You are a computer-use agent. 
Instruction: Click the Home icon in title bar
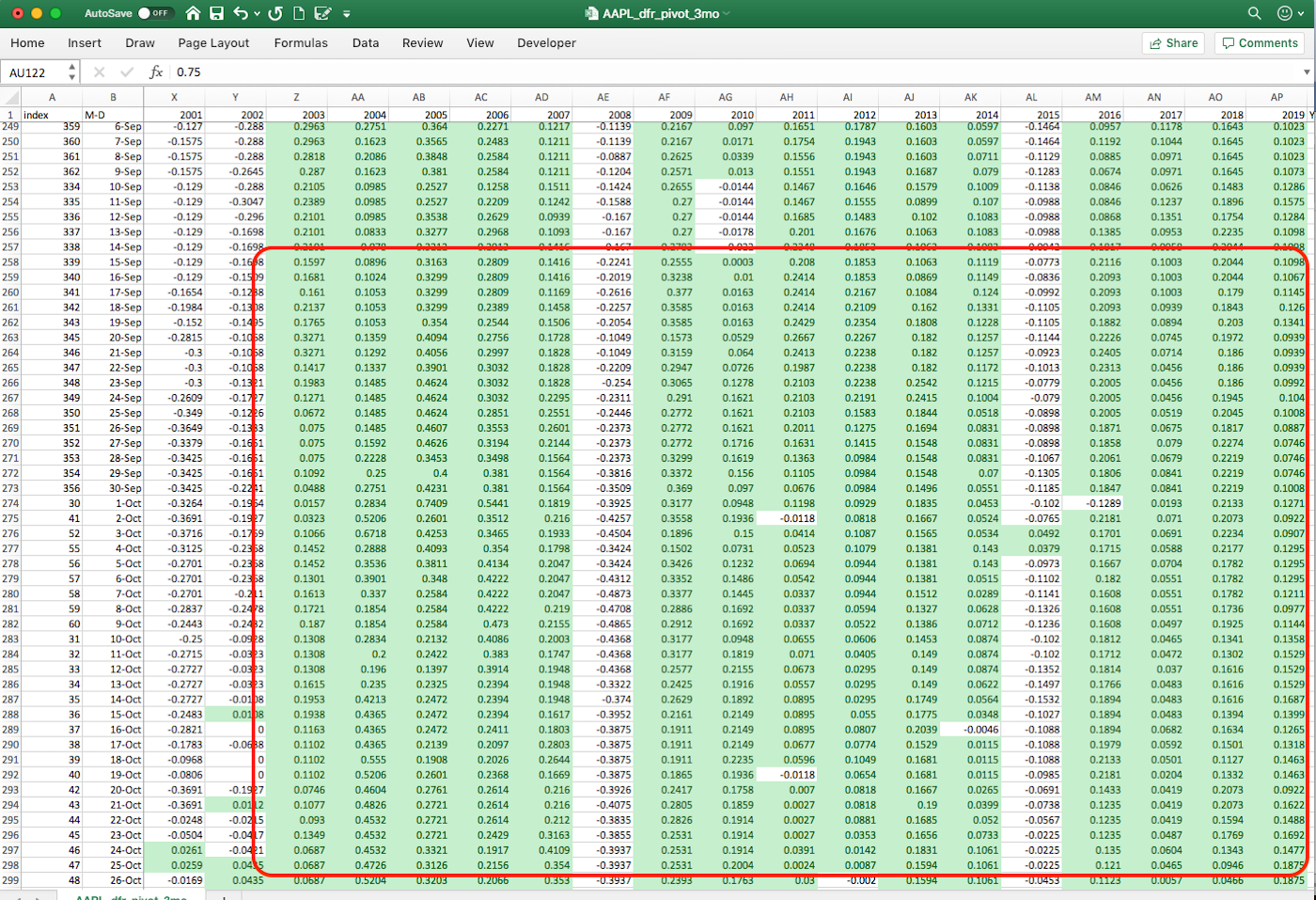[193, 13]
